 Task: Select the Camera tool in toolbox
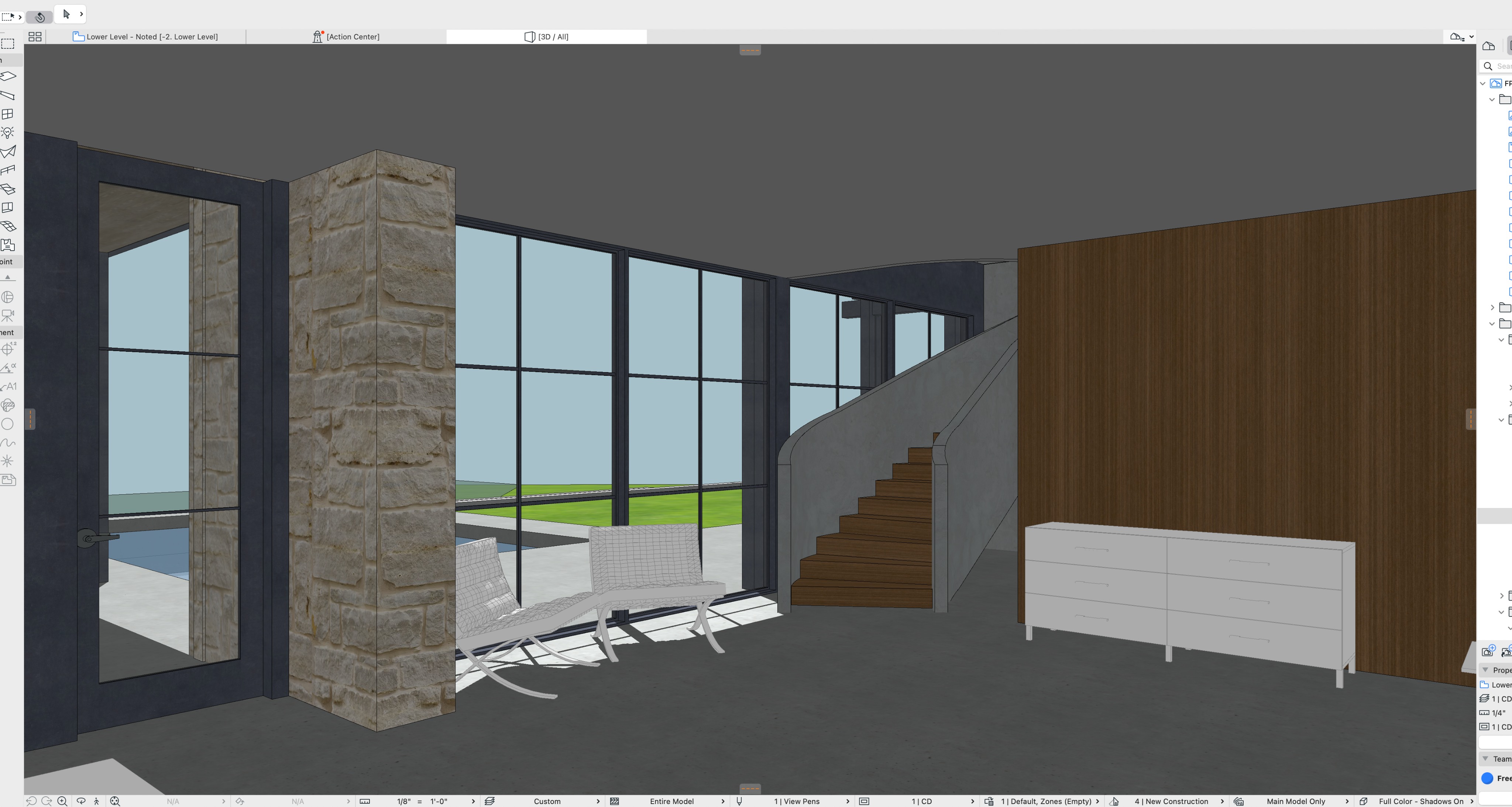pos(8,316)
